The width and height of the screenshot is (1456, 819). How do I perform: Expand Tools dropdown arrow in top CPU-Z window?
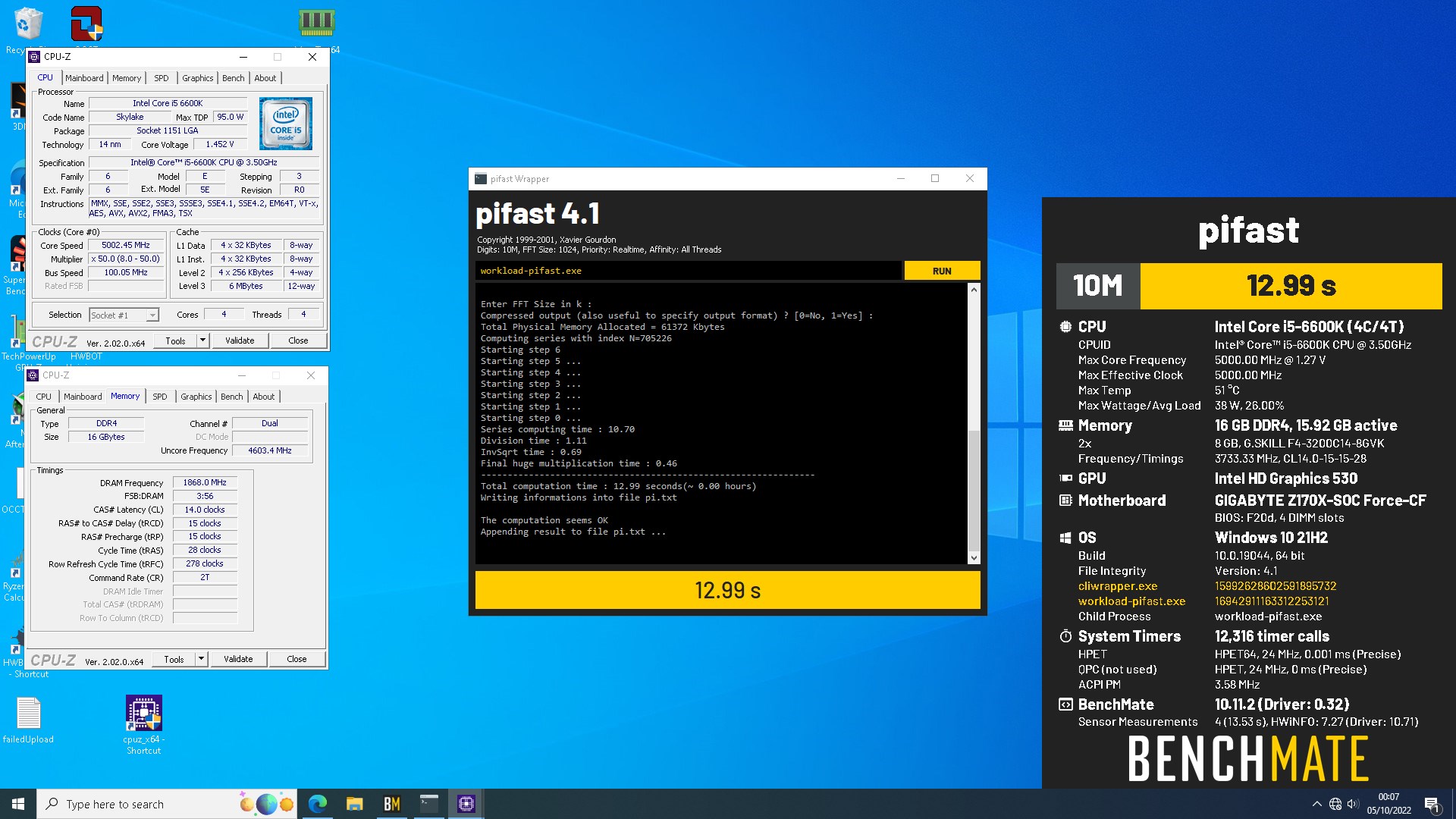(202, 340)
